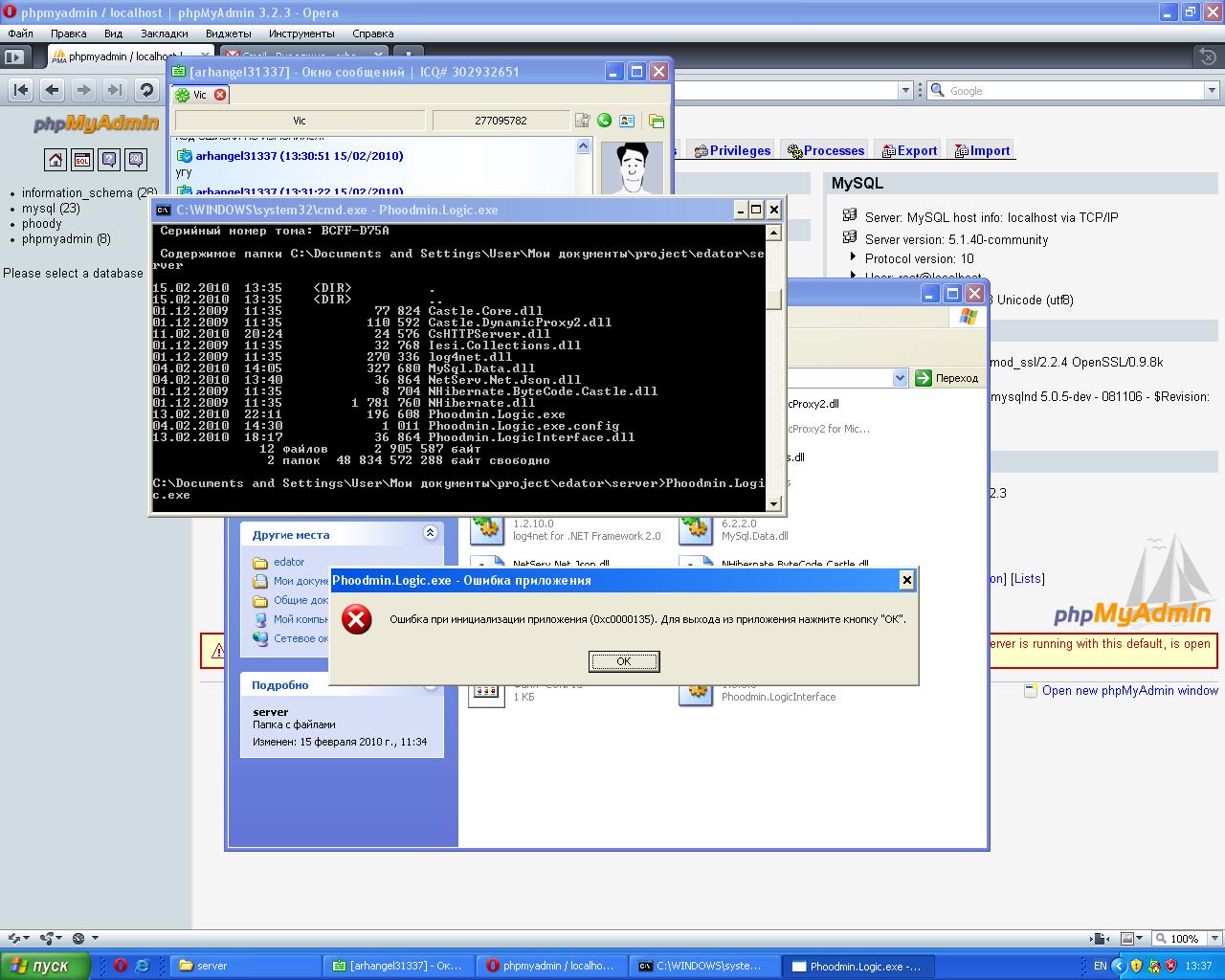The image size is (1225, 980).
Task: Click Vic's avatar picture in ICQ
Action: [633, 167]
